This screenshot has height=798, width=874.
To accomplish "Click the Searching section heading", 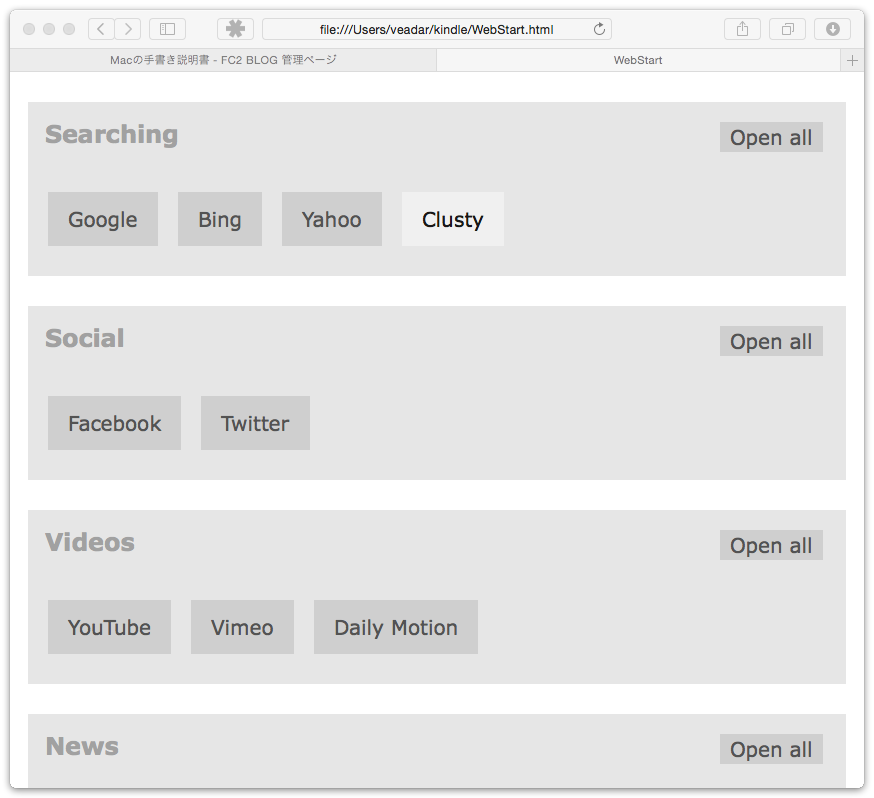I will pos(111,135).
